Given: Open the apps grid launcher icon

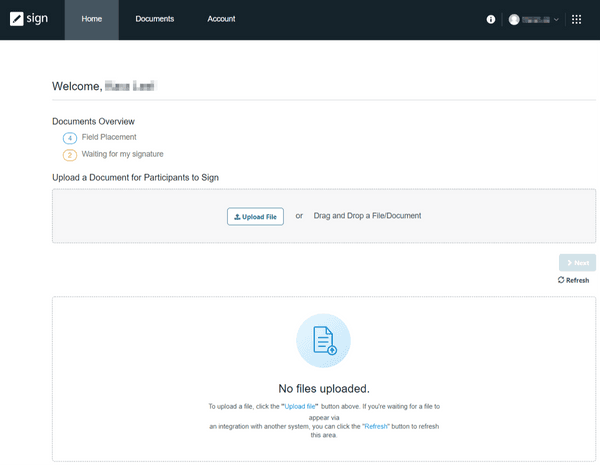Looking at the screenshot, I should pos(576,19).
